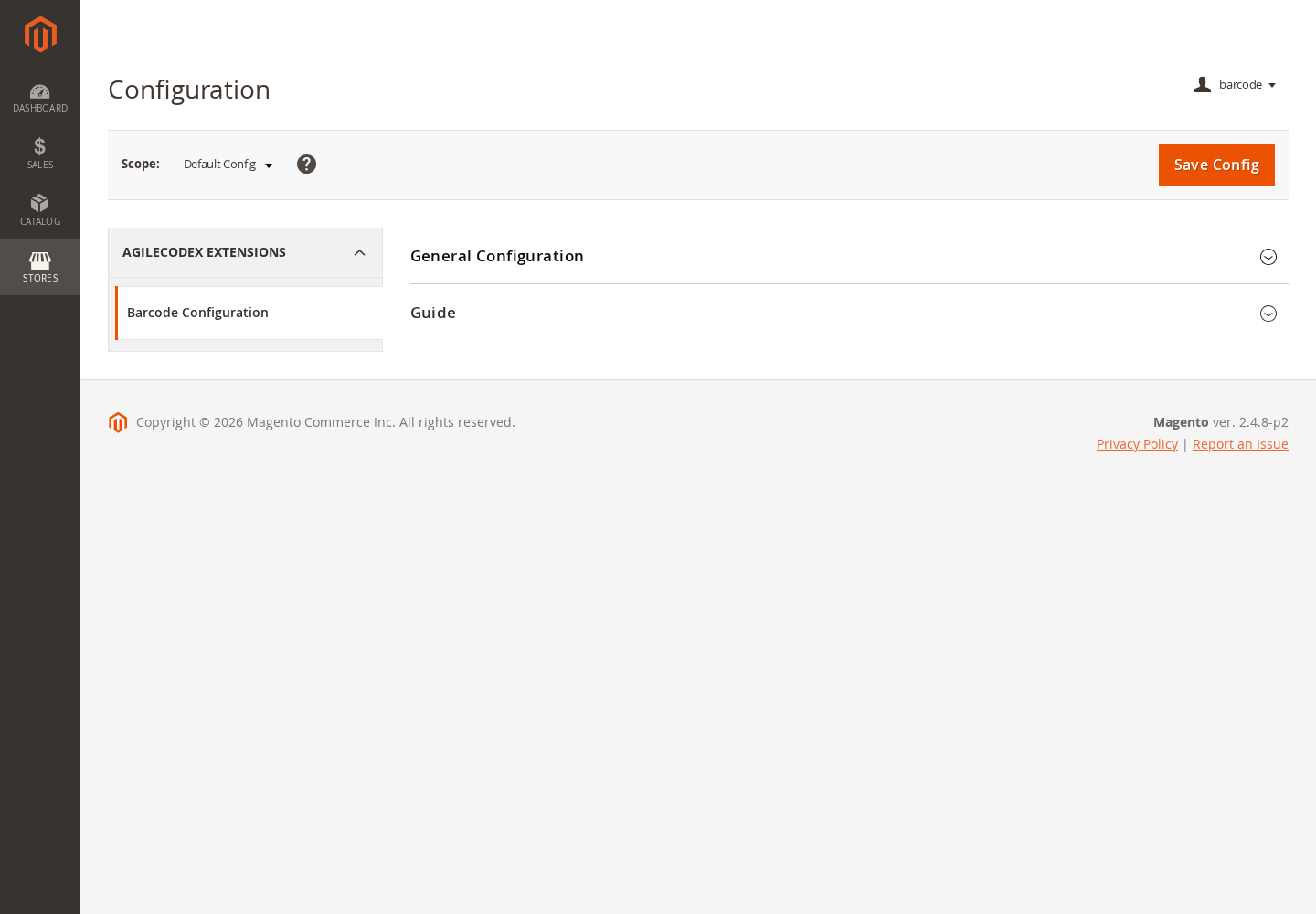The width and height of the screenshot is (1316, 914).
Task: Click the Magento ver. 2.4.8-p2 text
Action: [1221, 422]
